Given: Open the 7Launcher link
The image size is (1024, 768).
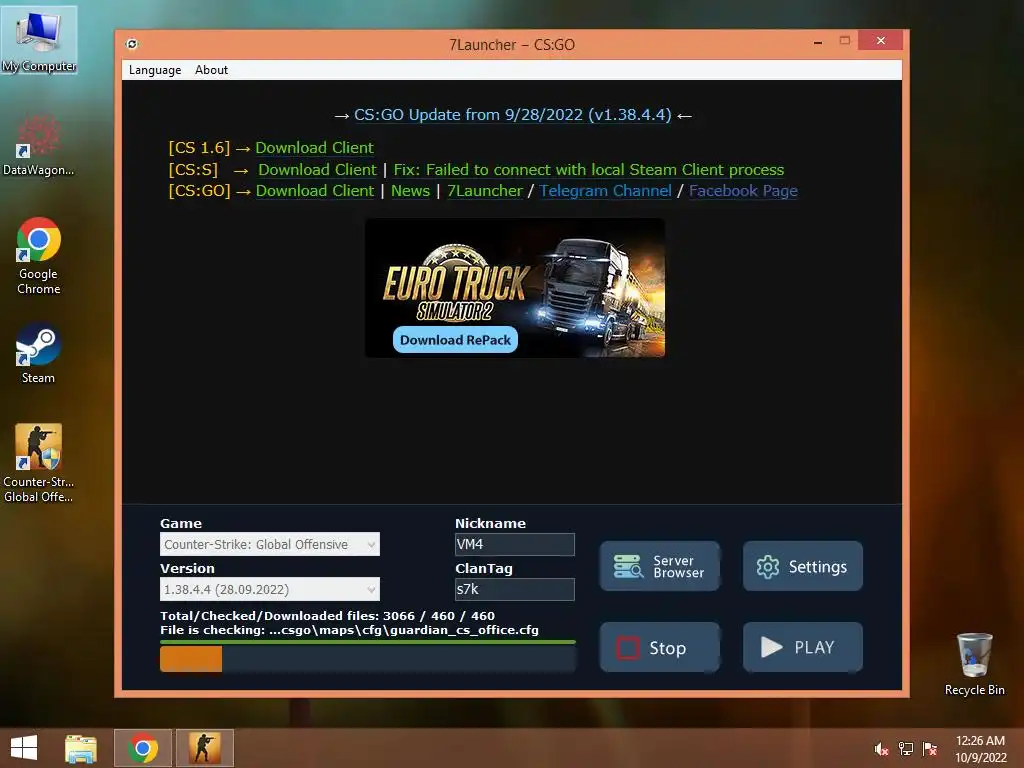Looking at the screenshot, I should point(485,191).
